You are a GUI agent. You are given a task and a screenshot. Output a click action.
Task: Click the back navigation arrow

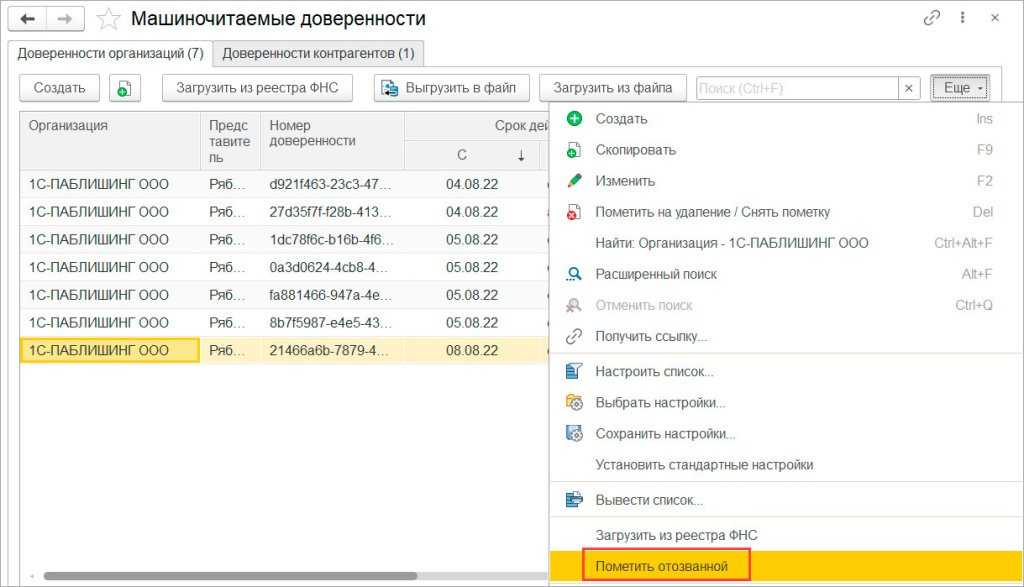[x=28, y=19]
